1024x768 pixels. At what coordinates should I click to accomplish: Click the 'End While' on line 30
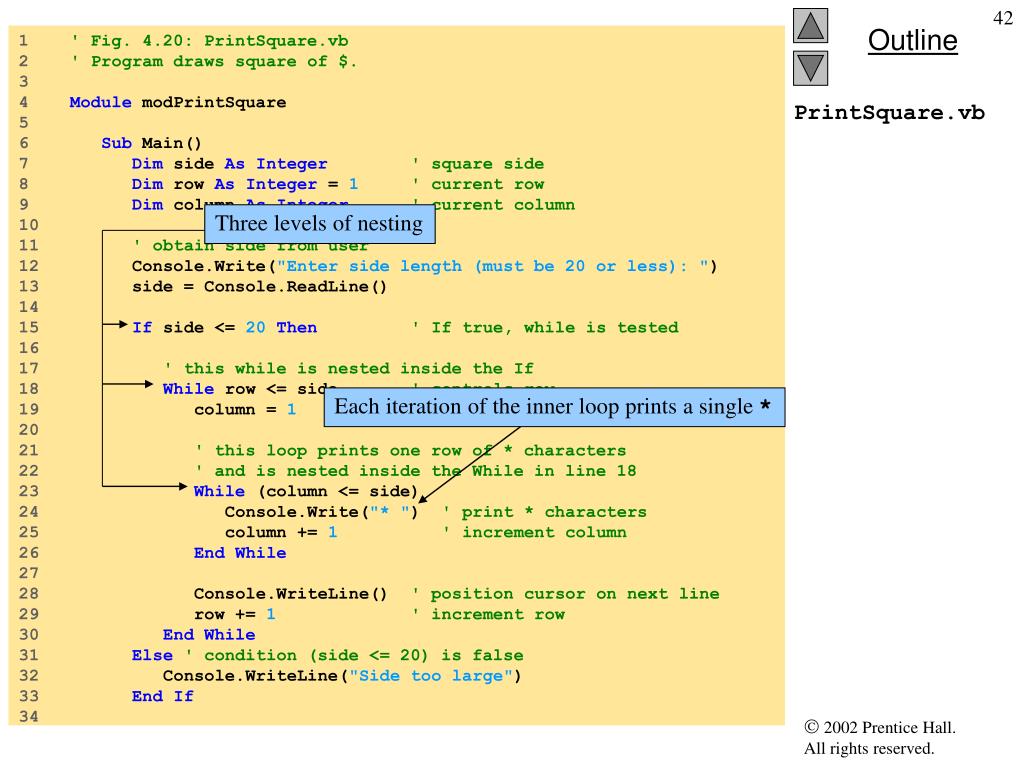pyautogui.click(x=209, y=634)
